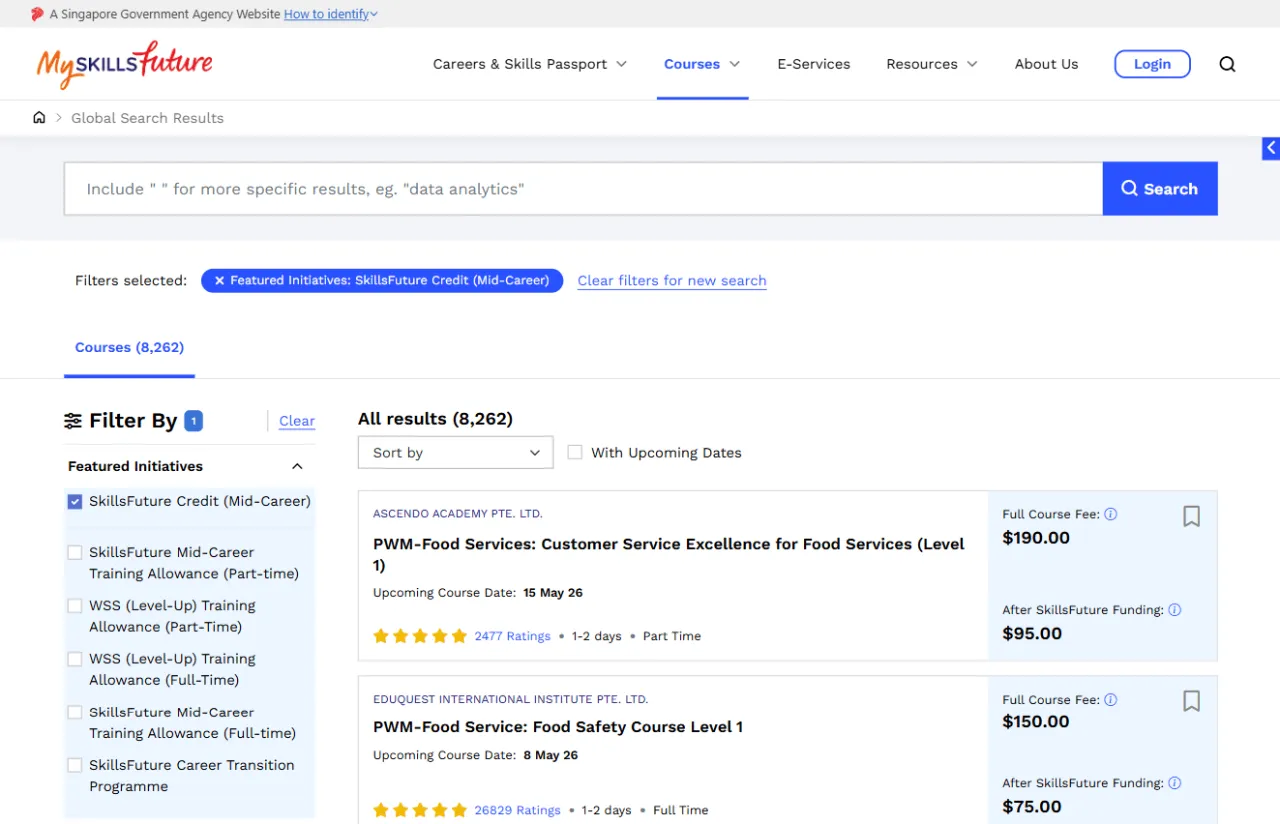Open About Us in the top navigation

[1046, 64]
